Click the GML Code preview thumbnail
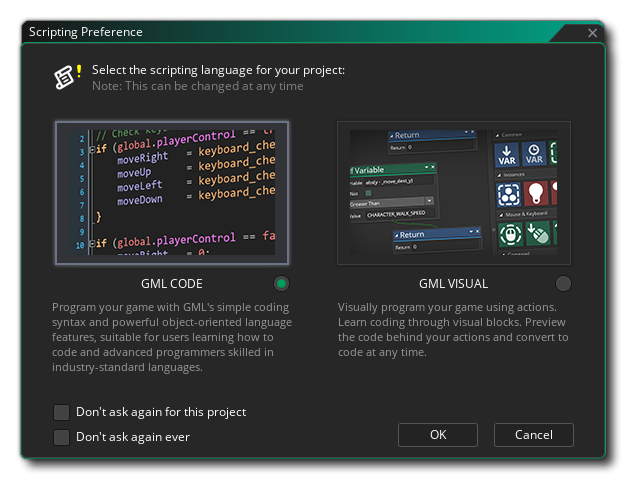Image resolution: width=627 pixels, height=485 pixels. click(172, 193)
